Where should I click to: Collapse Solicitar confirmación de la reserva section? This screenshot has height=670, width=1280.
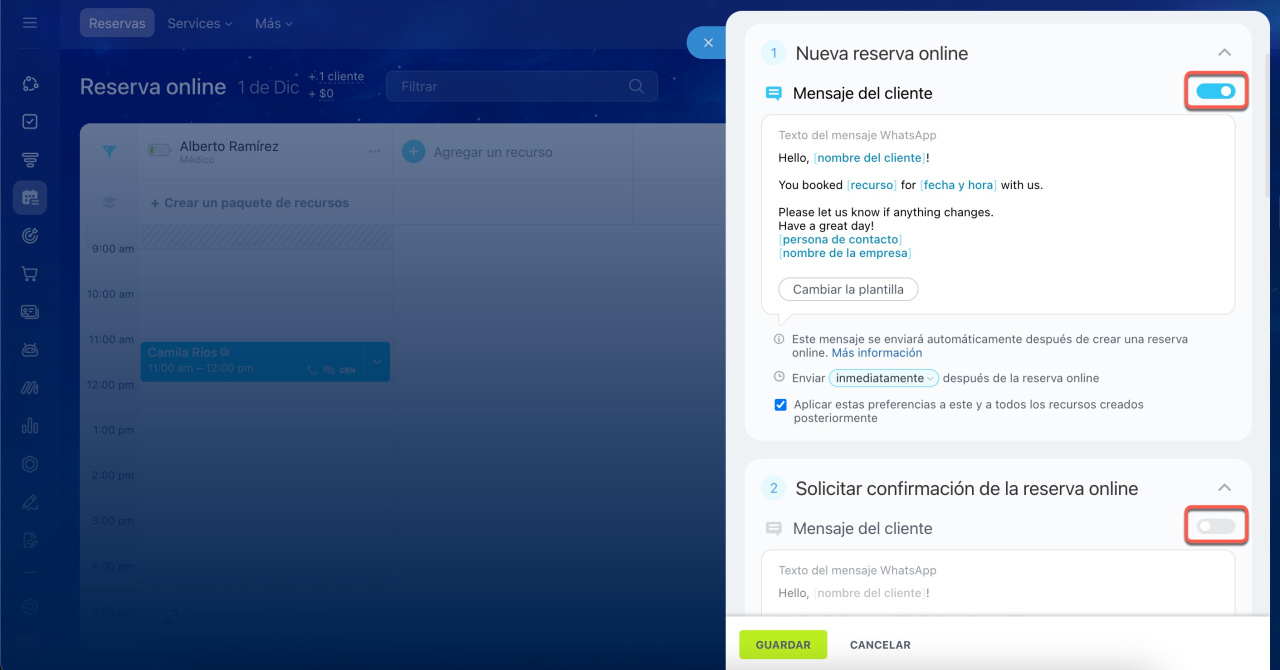(x=1224, y=488)
